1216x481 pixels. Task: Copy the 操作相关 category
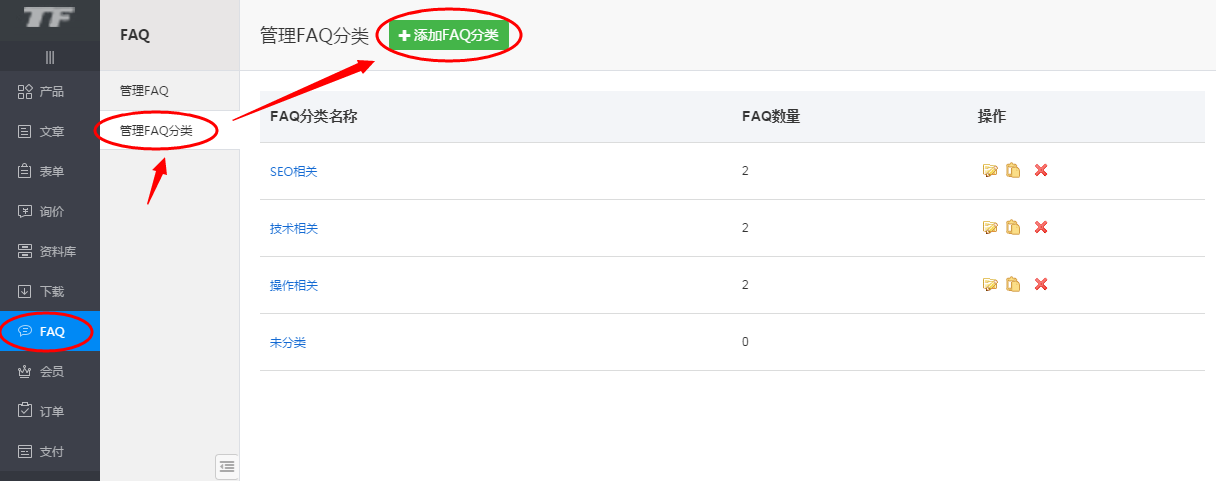[1013, 285]
